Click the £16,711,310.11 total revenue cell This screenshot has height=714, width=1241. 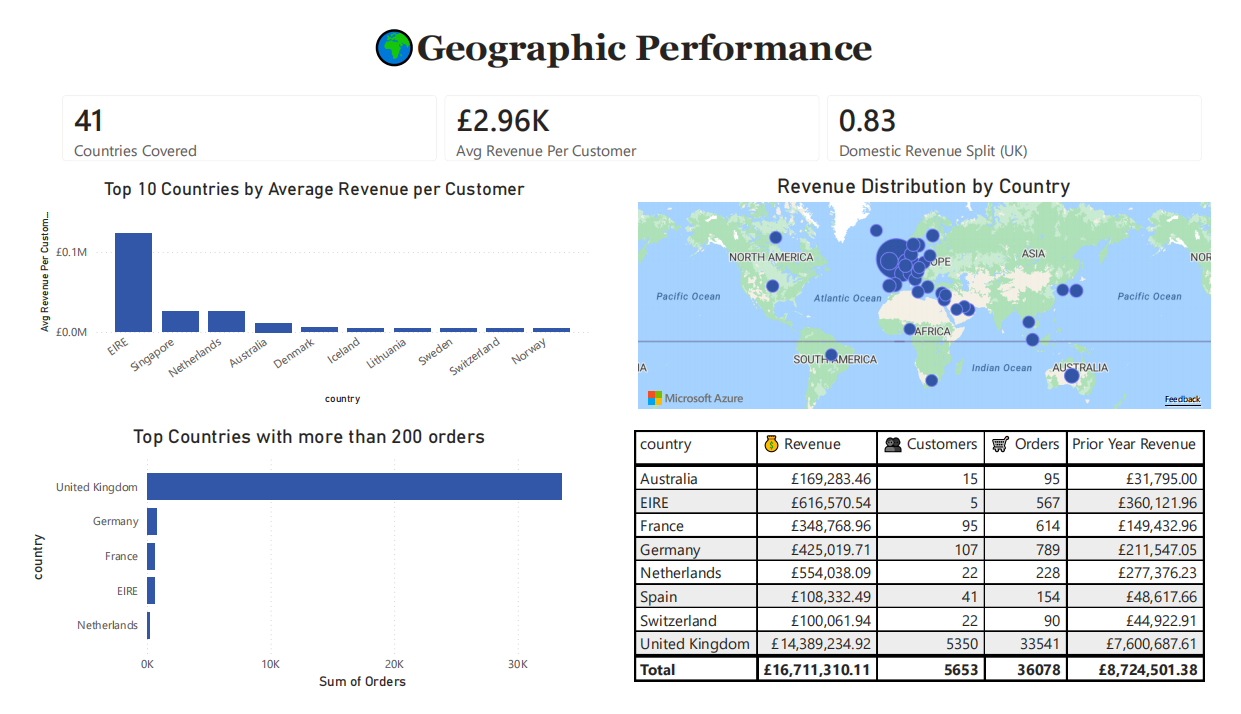817,669
